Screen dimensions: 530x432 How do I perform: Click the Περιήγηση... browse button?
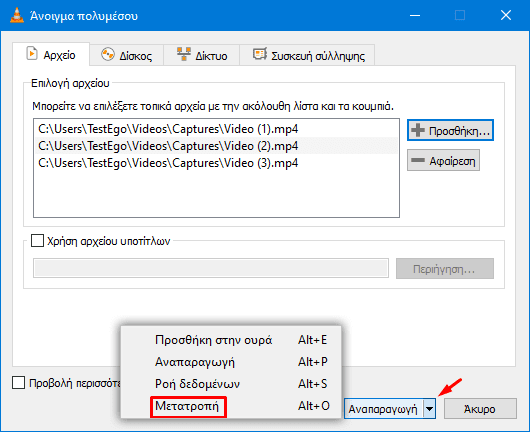445,269
